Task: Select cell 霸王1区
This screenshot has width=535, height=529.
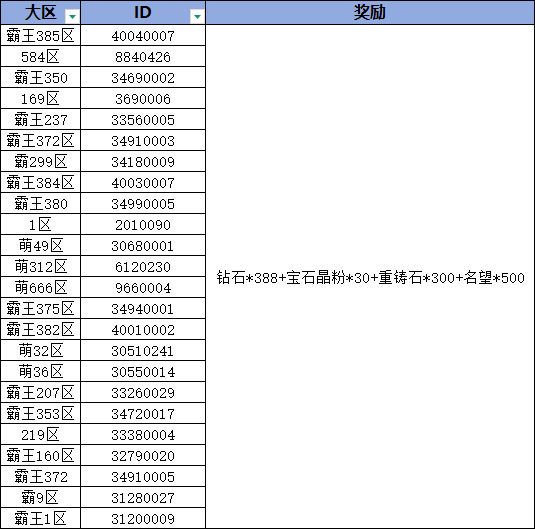Action: tap(41, 518)
